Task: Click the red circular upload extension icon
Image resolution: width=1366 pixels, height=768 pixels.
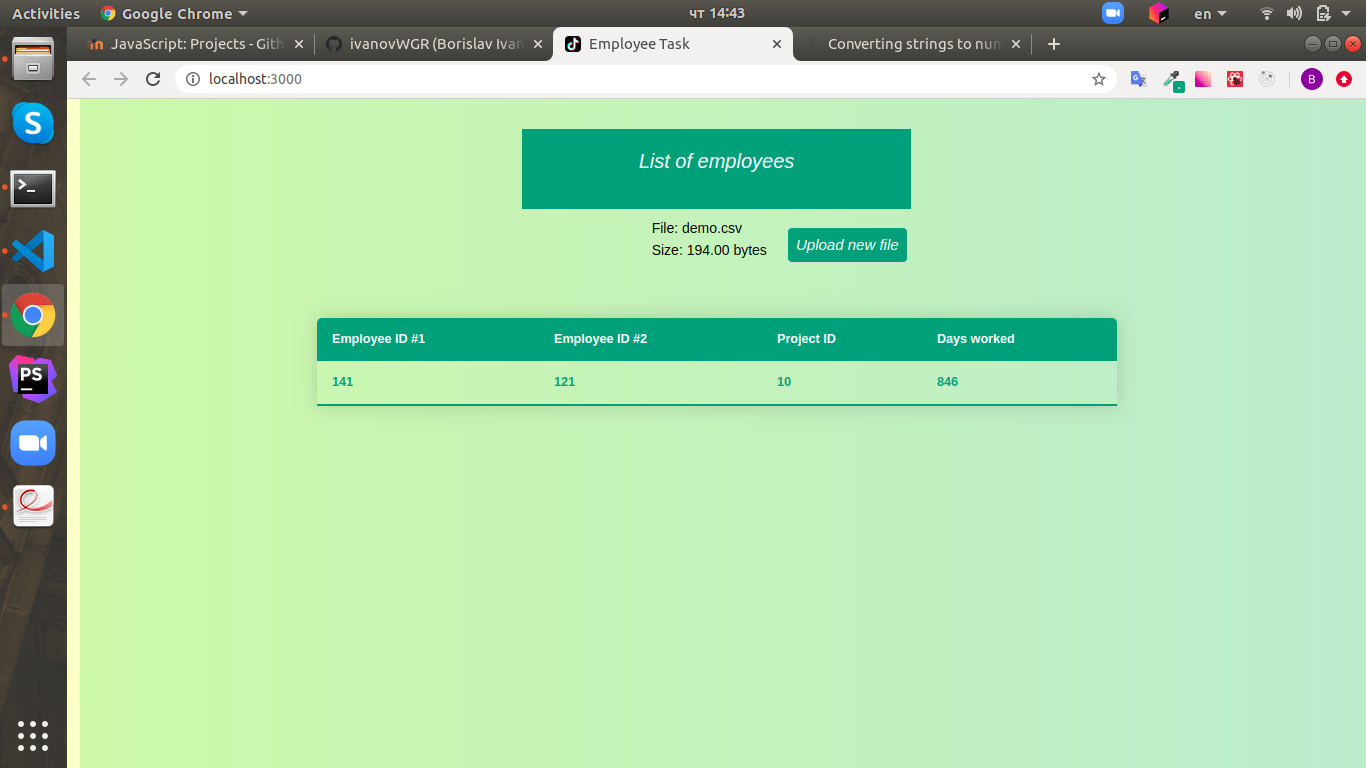Action: coord(1343,79)
